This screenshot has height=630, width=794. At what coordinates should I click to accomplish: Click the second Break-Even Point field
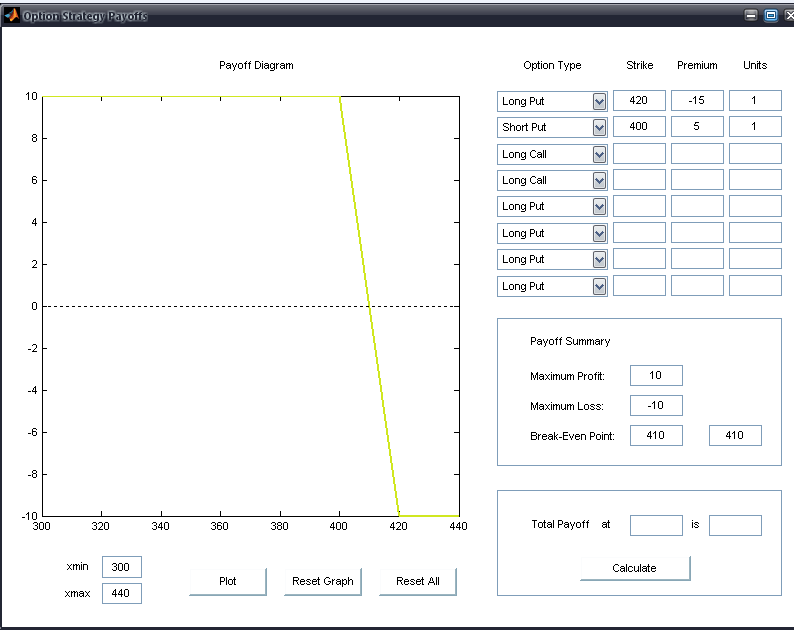pos(735,435)
